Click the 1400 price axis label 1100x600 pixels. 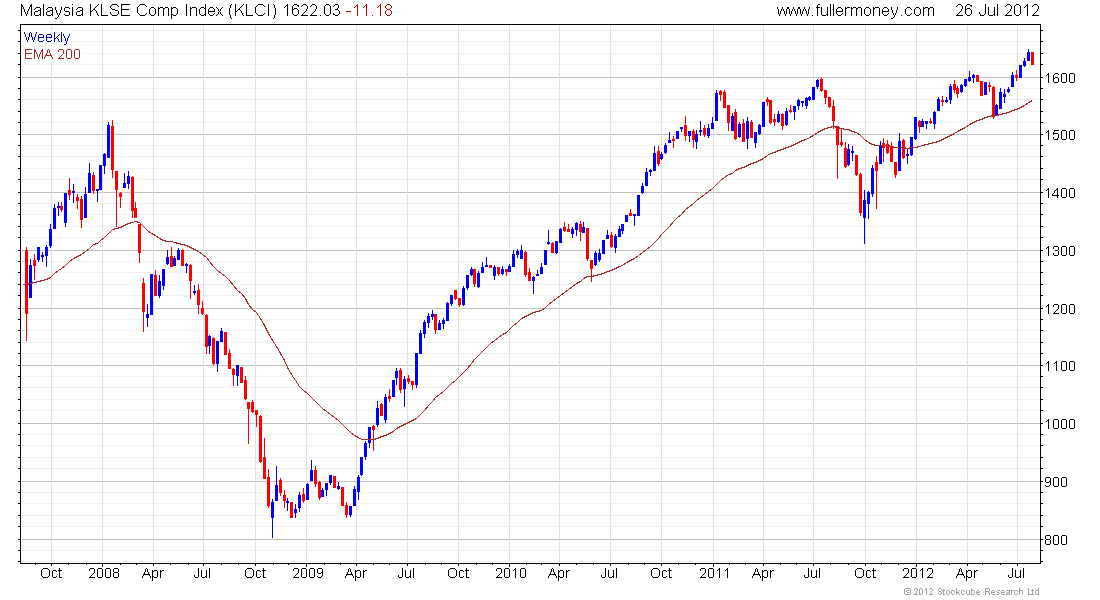tap(1059, 193)
